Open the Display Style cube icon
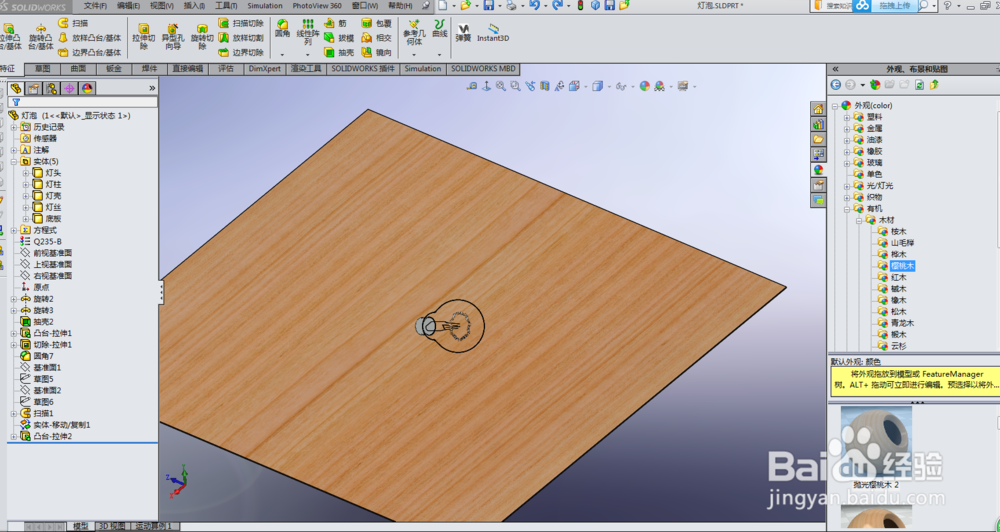The width and height of the screenshot is (1000, 532). [x=597, y=86]
